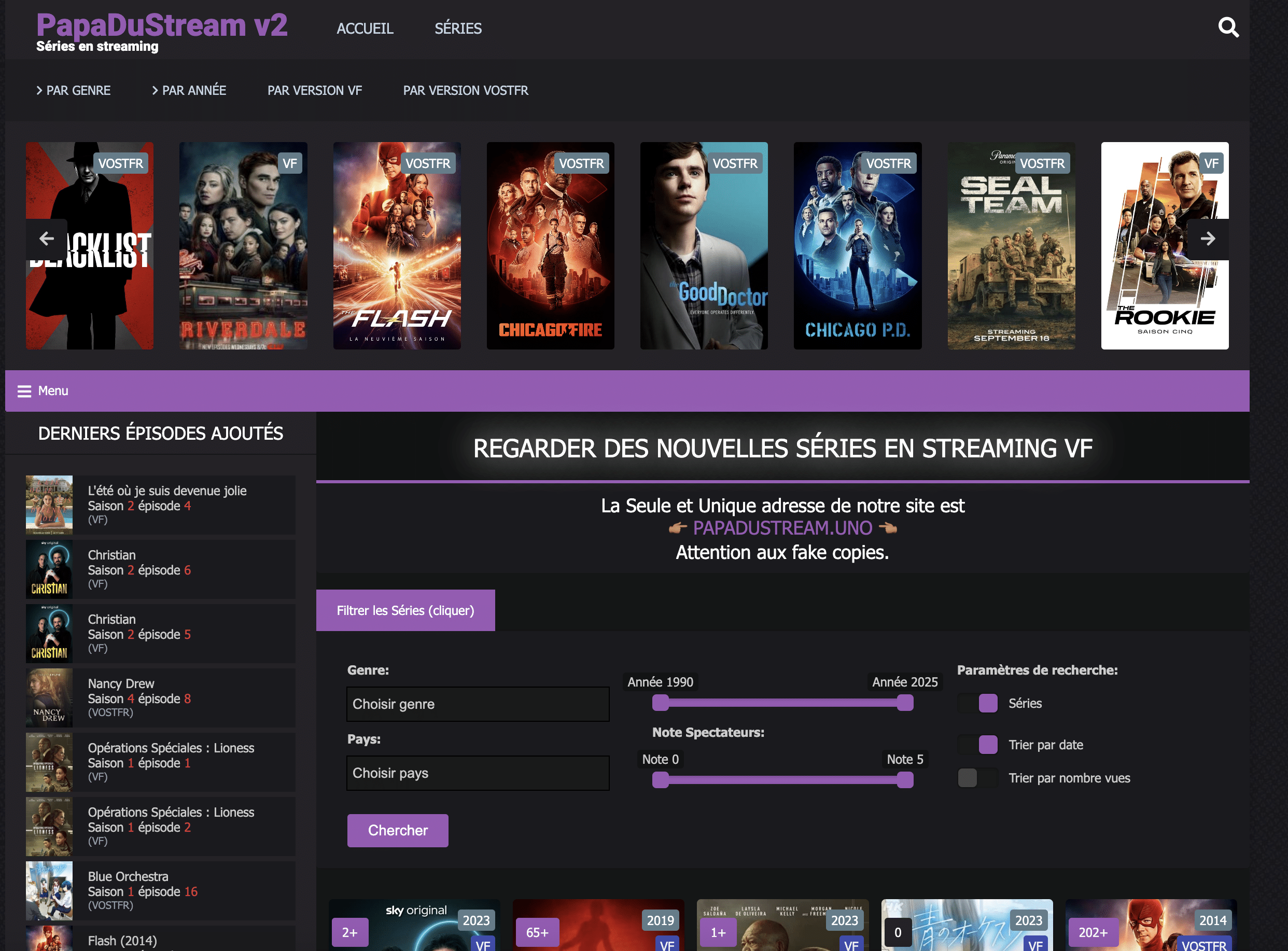1288x951 pixels.
Task: Open the Choisir genre dropdown
Action: (x=478, y=704)
